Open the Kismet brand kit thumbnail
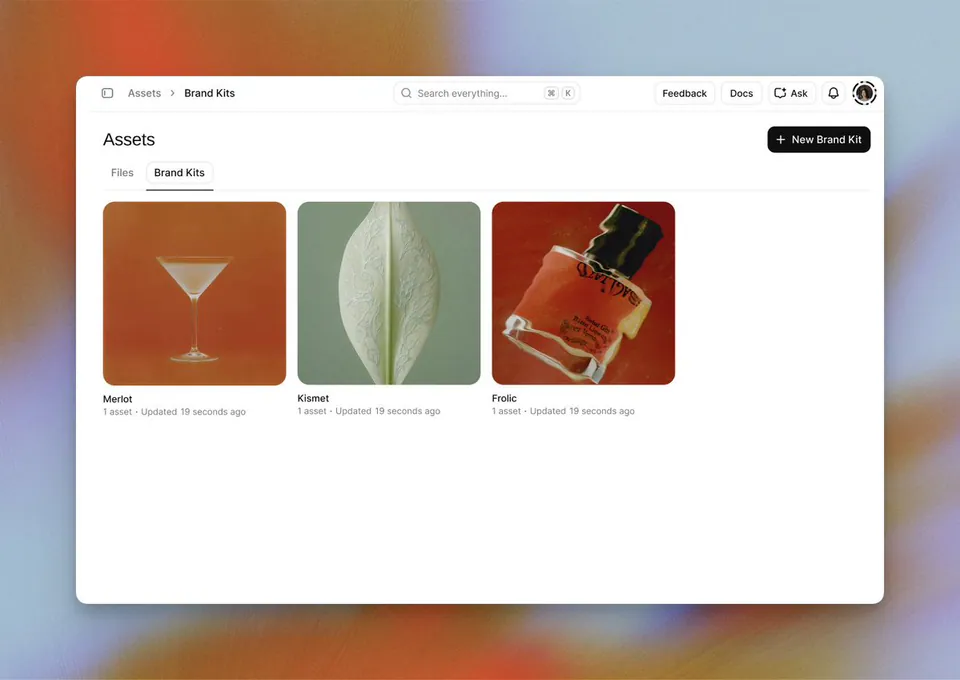This screenshot has height=680, width=960. pos(389,293)
